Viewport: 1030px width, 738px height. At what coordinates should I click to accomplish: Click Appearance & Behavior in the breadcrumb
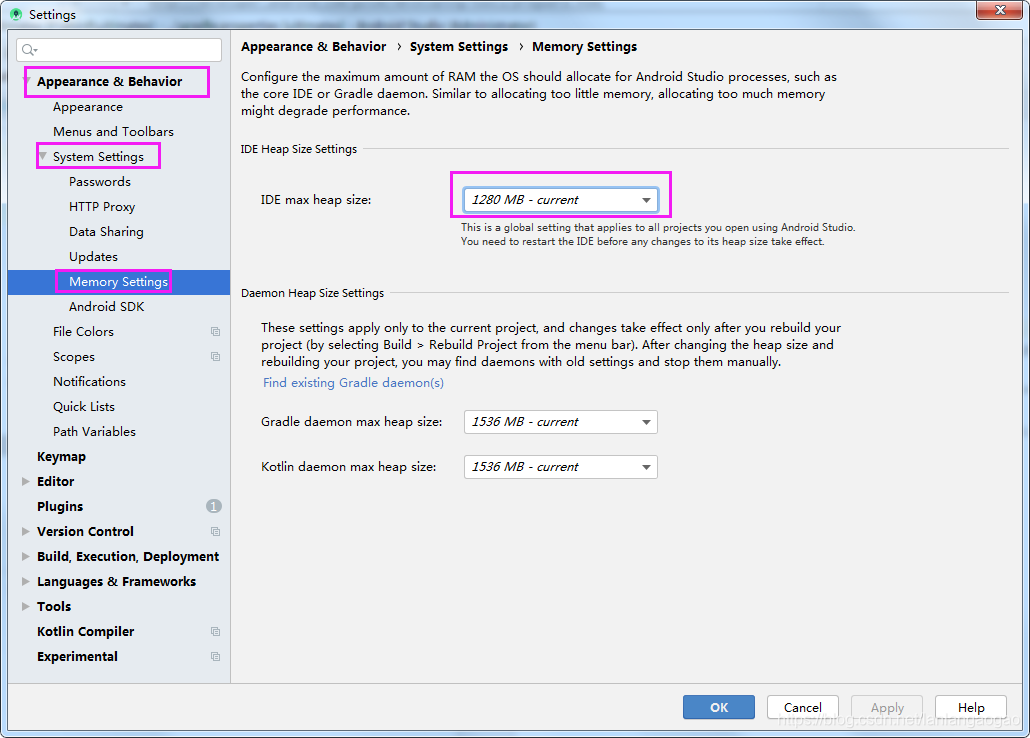313,47
